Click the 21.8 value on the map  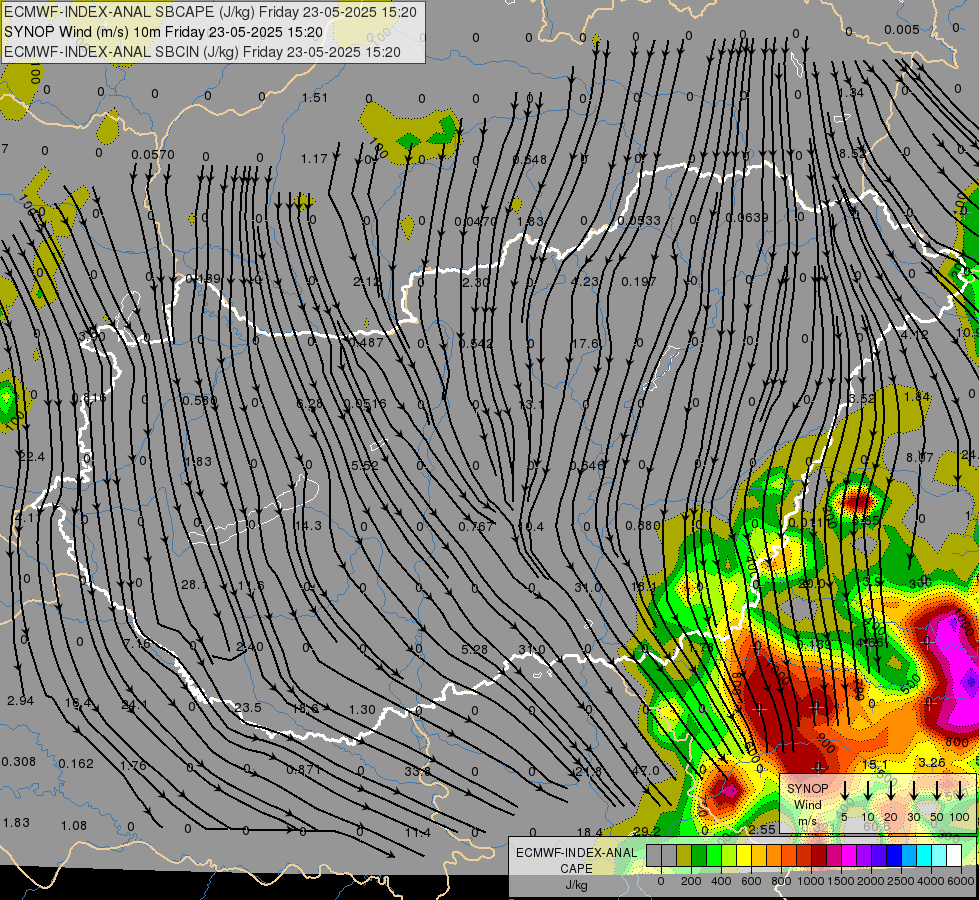589,771
